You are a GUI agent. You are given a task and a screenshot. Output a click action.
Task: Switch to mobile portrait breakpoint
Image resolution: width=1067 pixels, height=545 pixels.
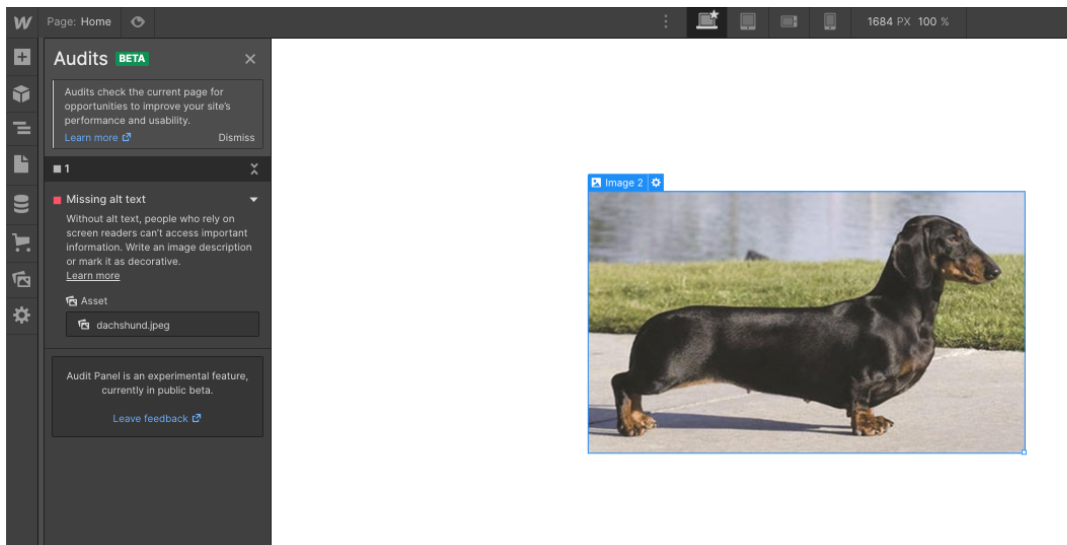point(830,22)
